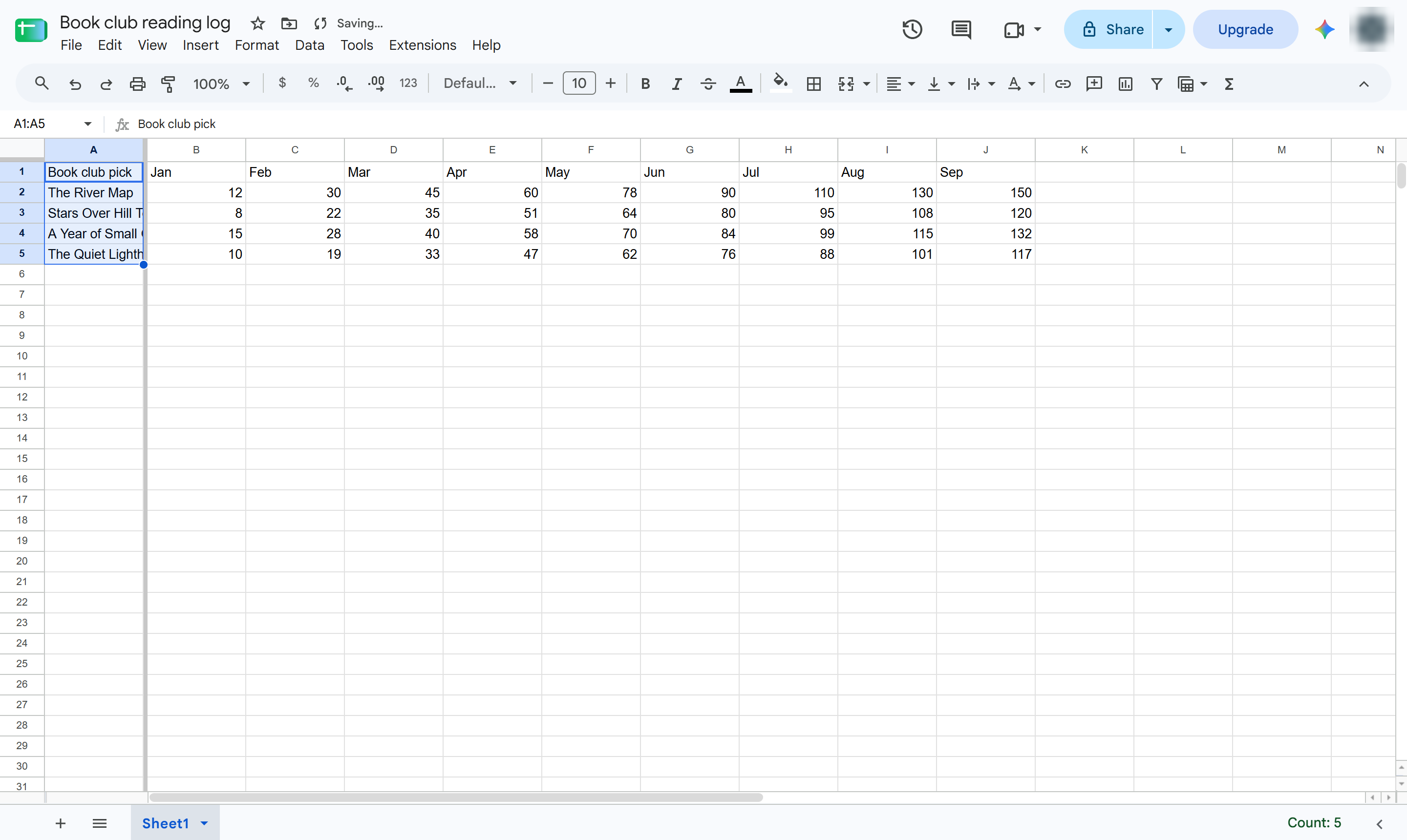Hide the toolbar menus with chevron
Image resolution: width=1407 pixels, height=840 pixels.
1364,84
